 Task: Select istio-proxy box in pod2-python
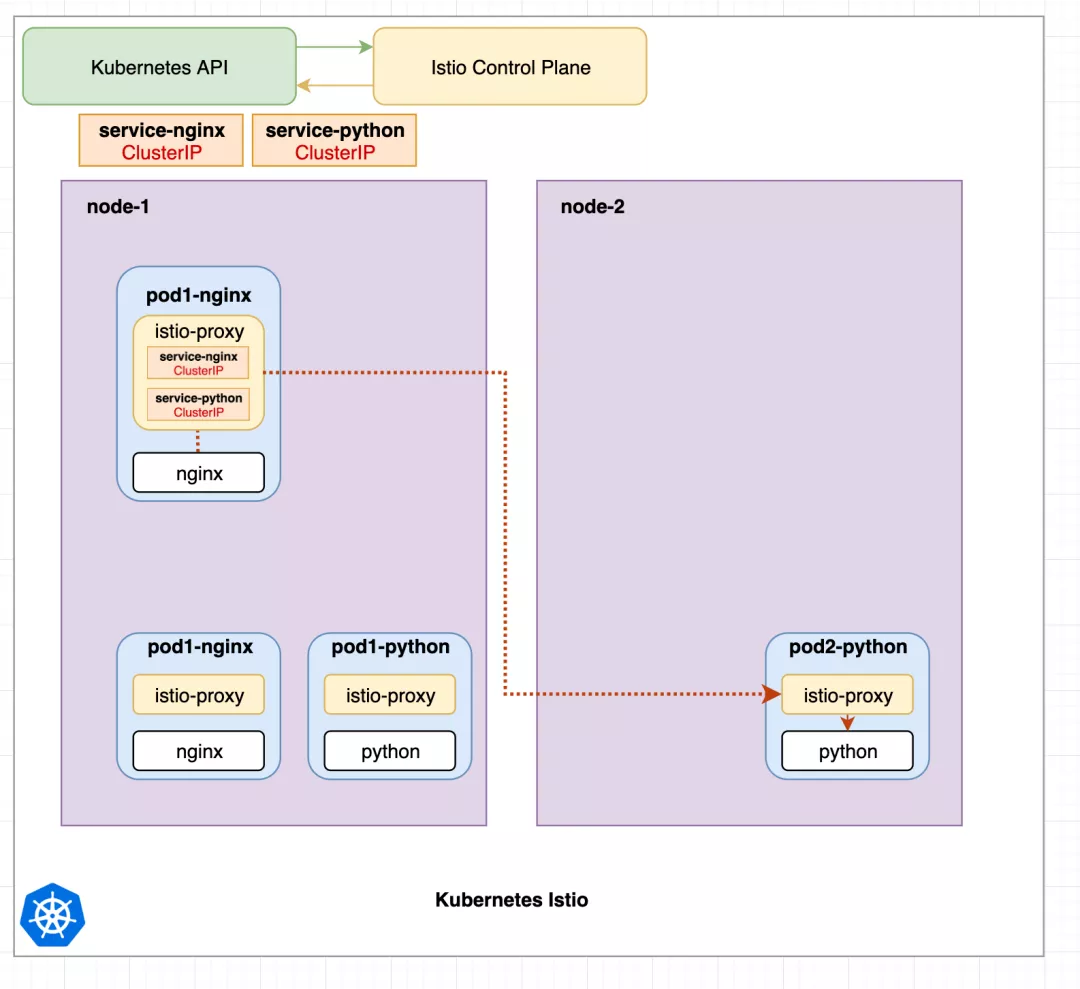(847, 695)
